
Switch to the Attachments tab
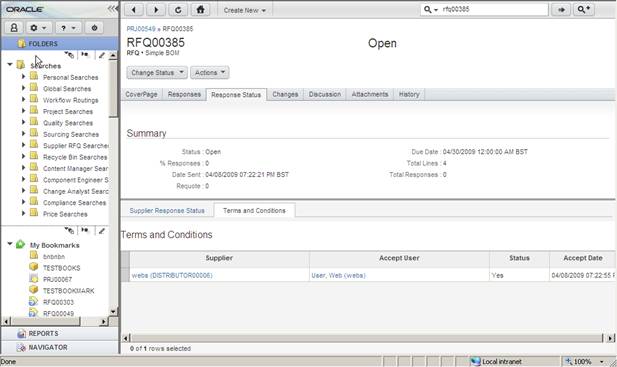[370, 94]
